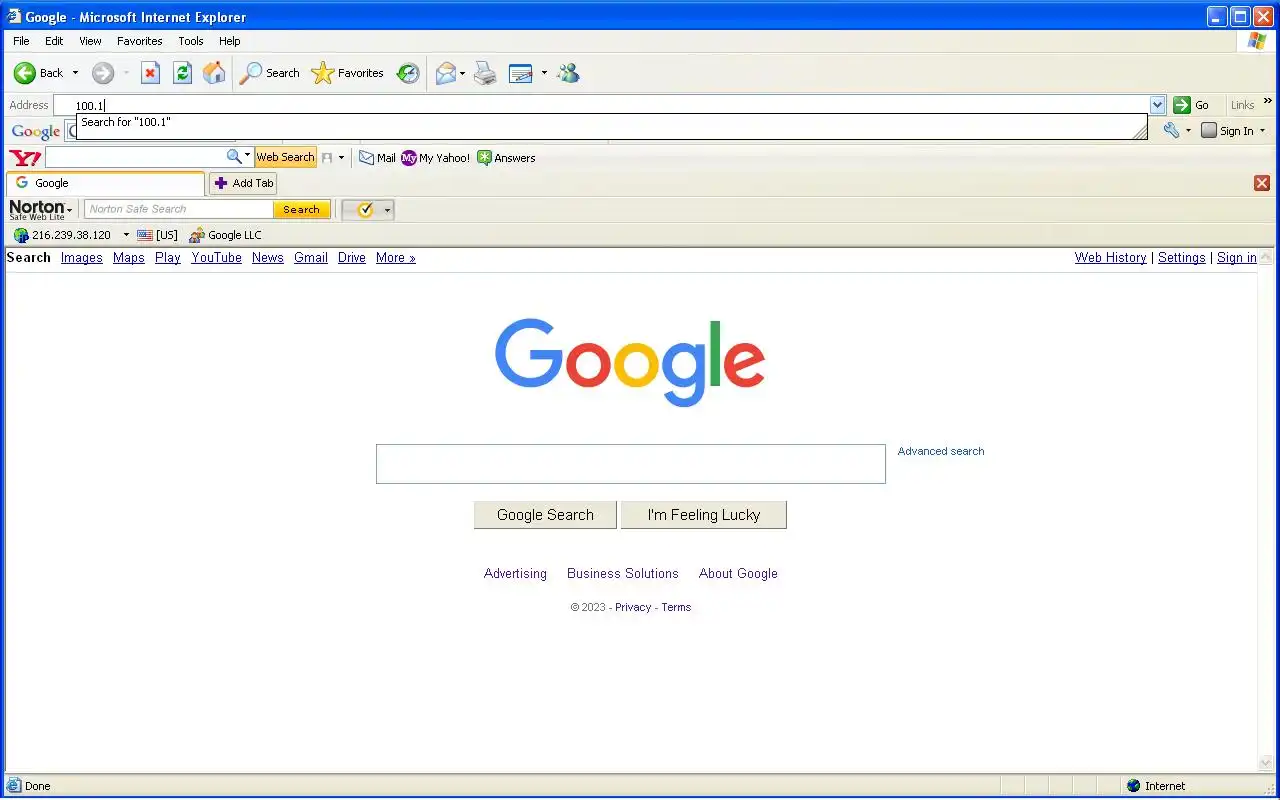The width and height of the screenshot is (1280, 800).
Task: Open the View menu
Action: pyautogui.click(x=90, y=41)
